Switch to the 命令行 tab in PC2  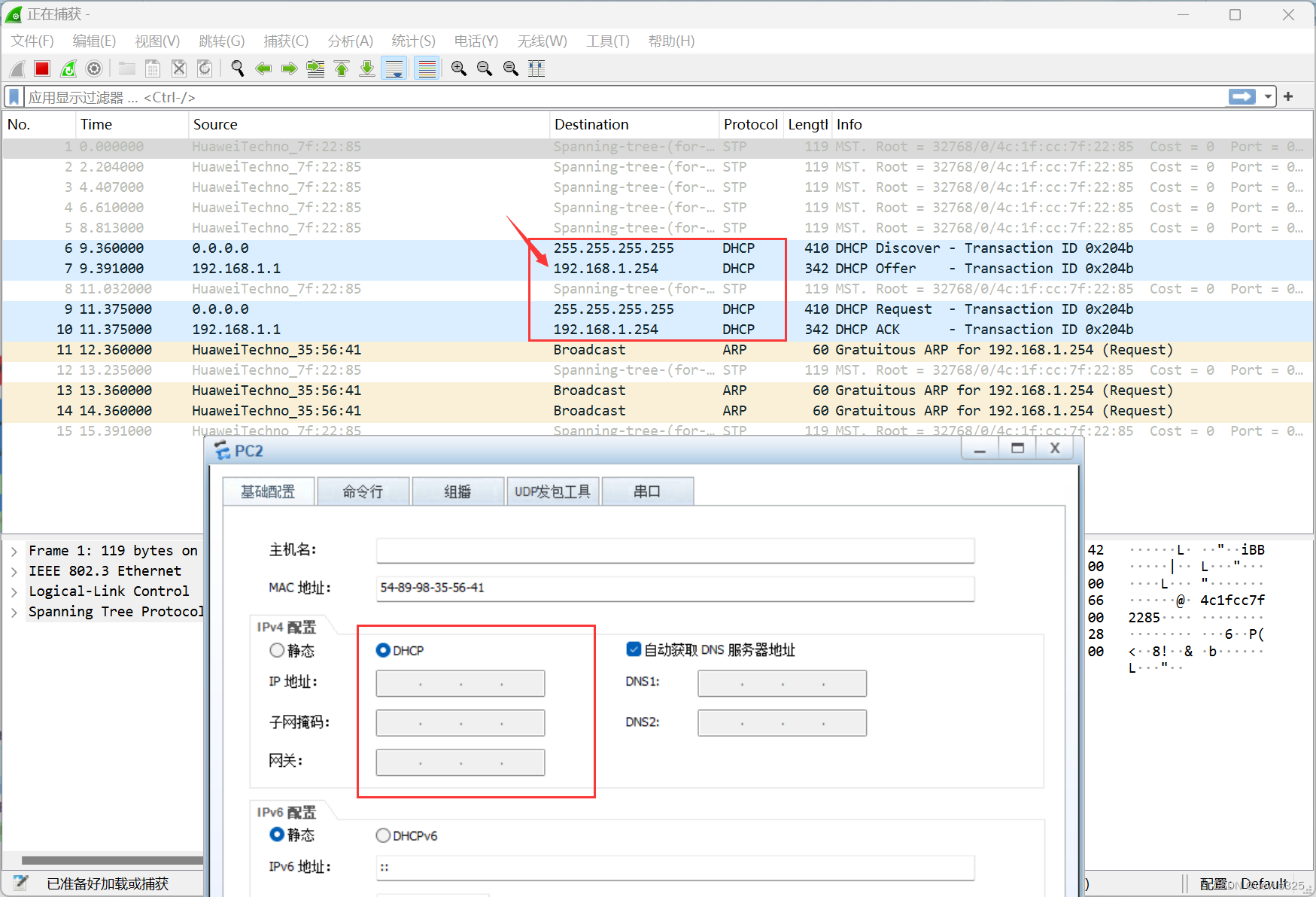point(363,491)
